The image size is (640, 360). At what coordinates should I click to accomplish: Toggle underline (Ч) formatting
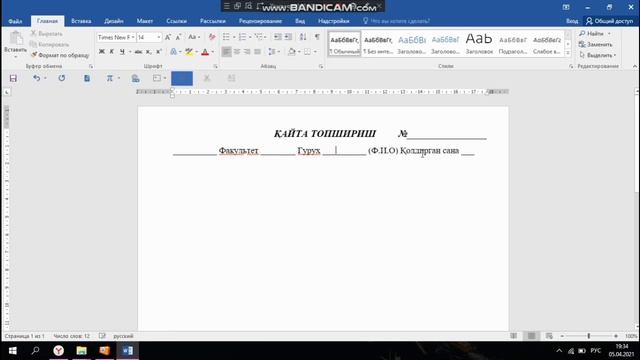(x=122, y=51)
